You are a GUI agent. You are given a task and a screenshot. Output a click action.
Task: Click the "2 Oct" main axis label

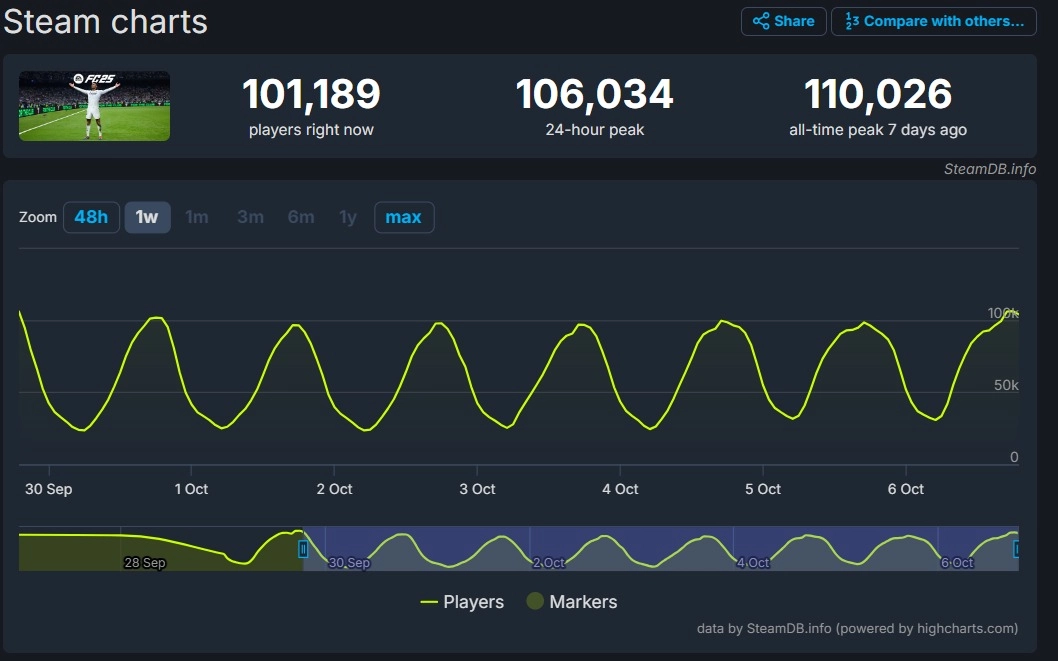334,489
